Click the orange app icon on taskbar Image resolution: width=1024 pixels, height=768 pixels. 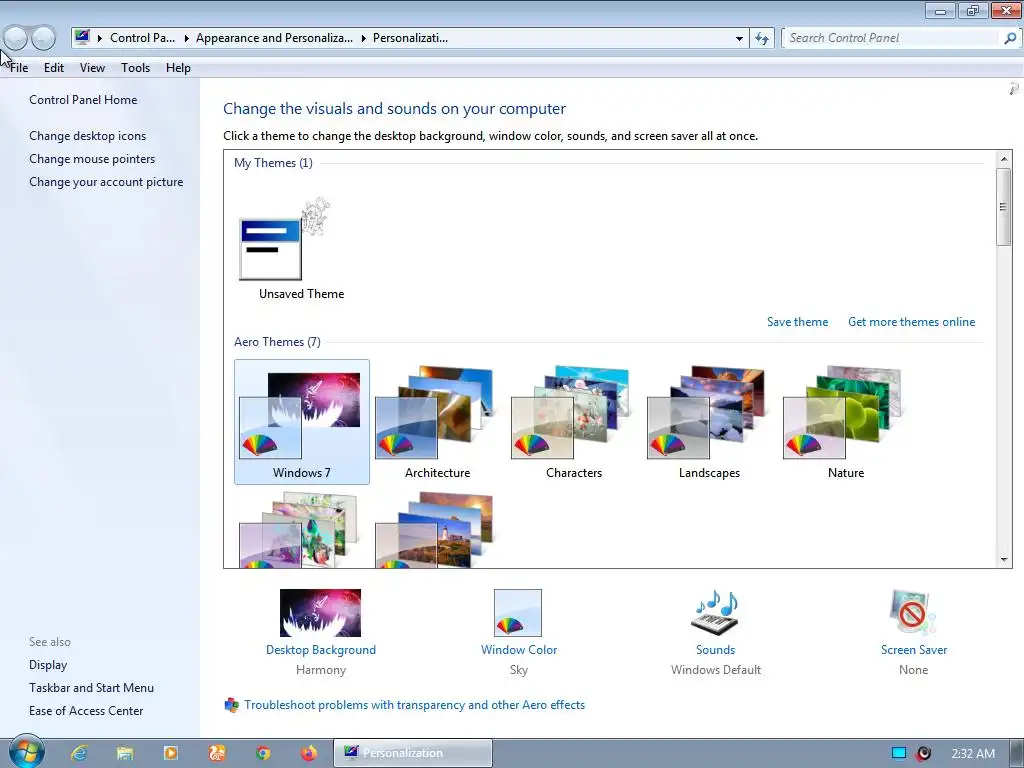point(217,753)
